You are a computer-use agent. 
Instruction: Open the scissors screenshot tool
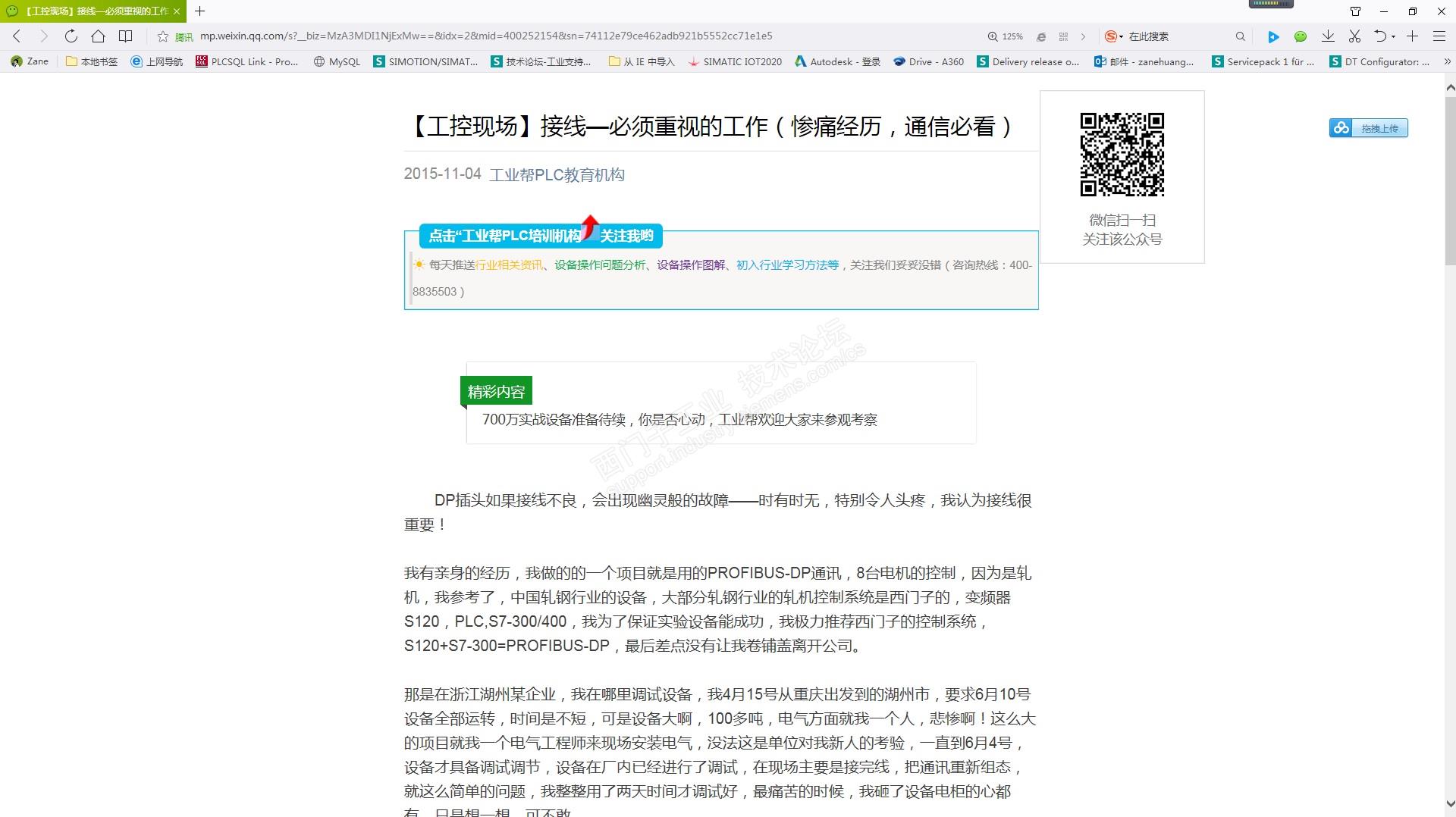pyautogui.click(x=1355, y=36)
